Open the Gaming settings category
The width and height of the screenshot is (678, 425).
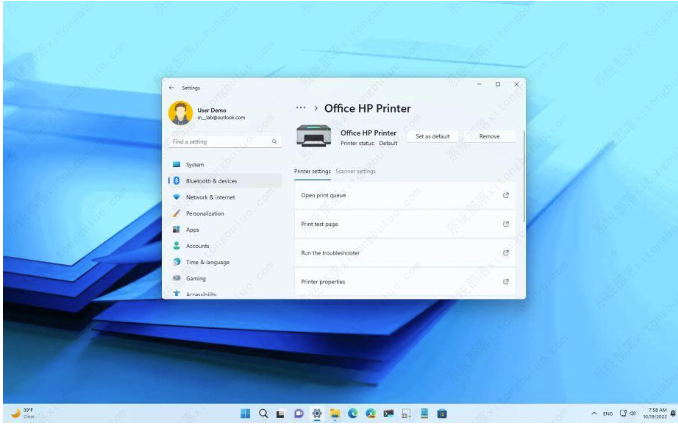click(225, 278)
